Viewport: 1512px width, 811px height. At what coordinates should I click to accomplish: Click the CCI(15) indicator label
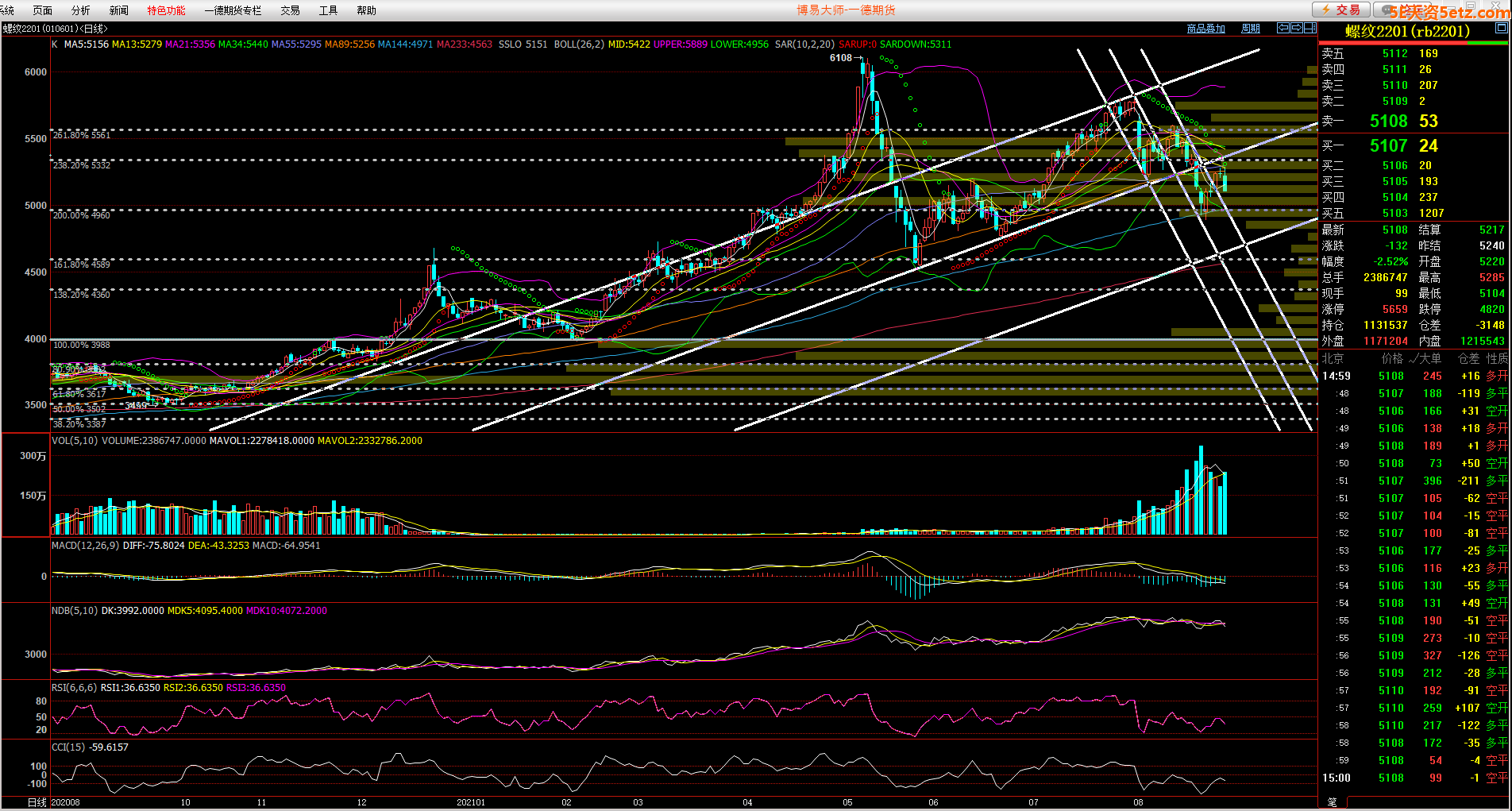[x=68, y=747]
